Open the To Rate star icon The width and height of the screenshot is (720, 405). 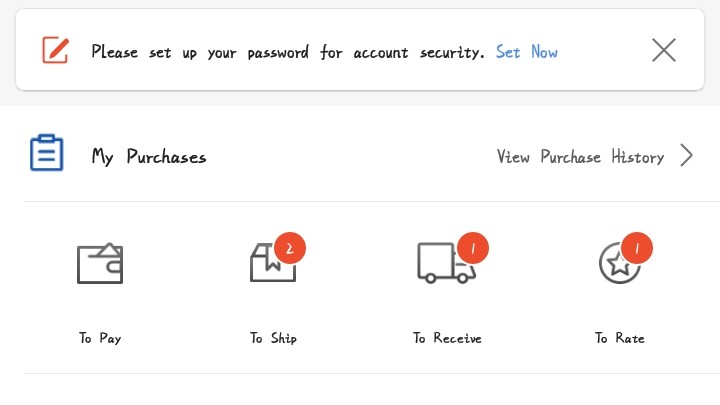pyautogui.click(x=619, y=264)
